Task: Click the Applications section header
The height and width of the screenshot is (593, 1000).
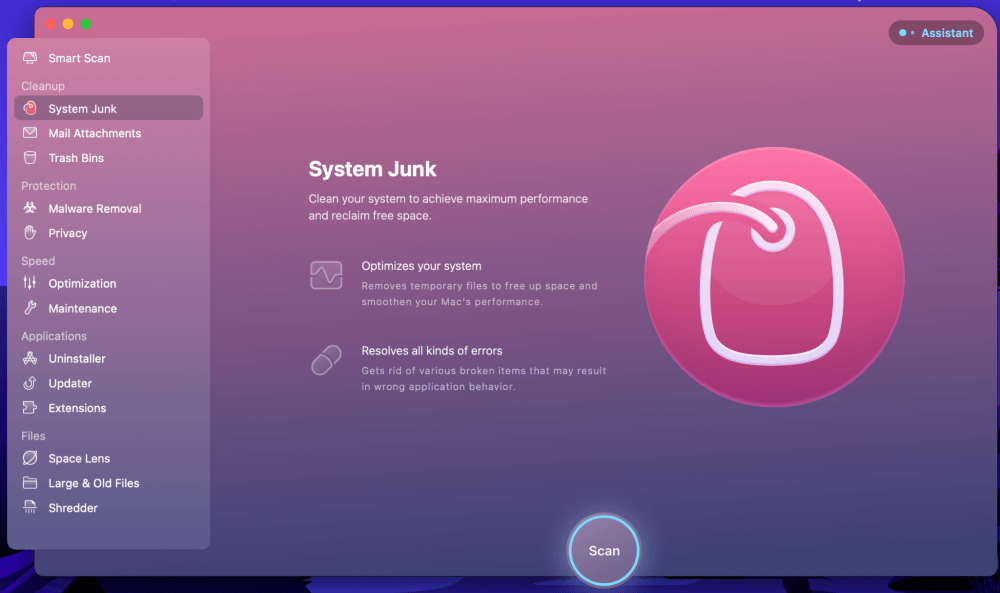Action: (54, 336)
